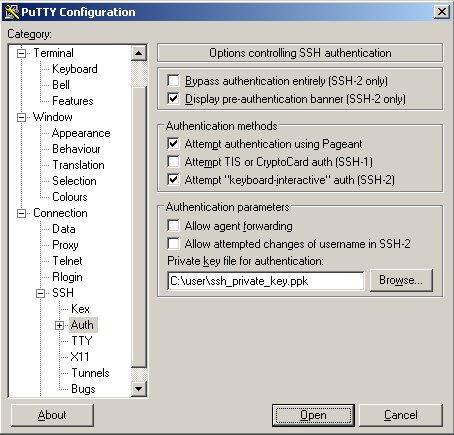This screenshot has height=435, width=454.
Task: Check Attempt TIS or CryptoCard auth
Action: (x=173, y=162)
